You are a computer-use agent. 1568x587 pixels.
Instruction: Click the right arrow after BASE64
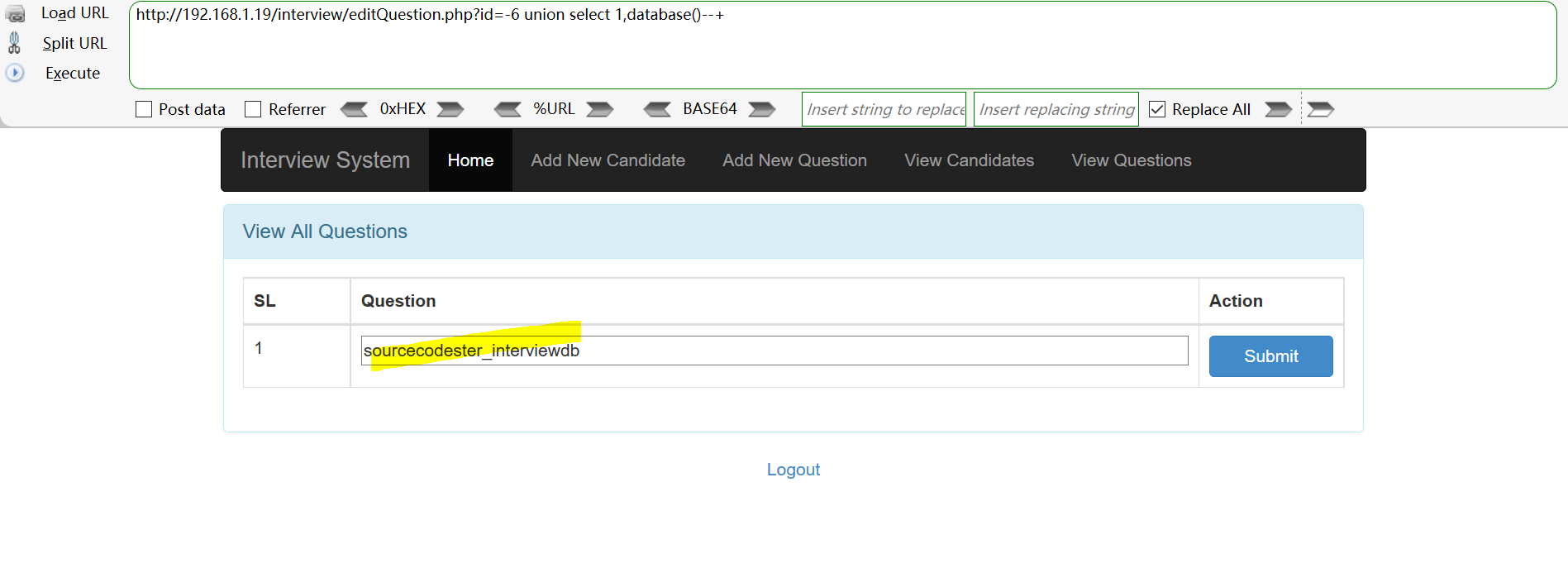762,109
